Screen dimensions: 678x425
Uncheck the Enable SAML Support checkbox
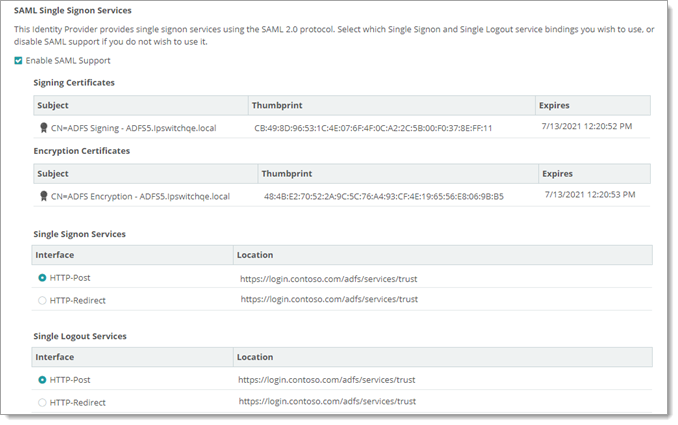[19, 61]
